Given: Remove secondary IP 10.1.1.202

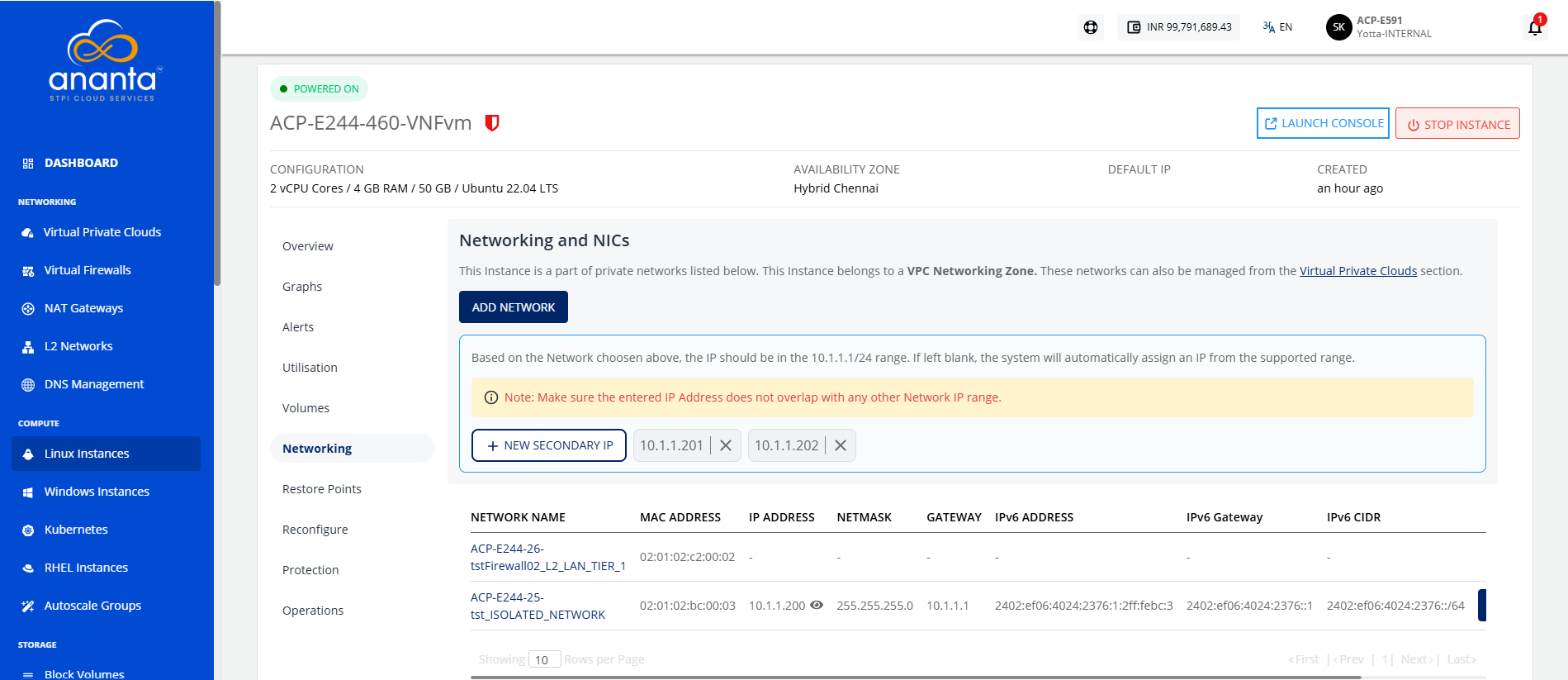Looking at the screenshot, I should 841,445.
